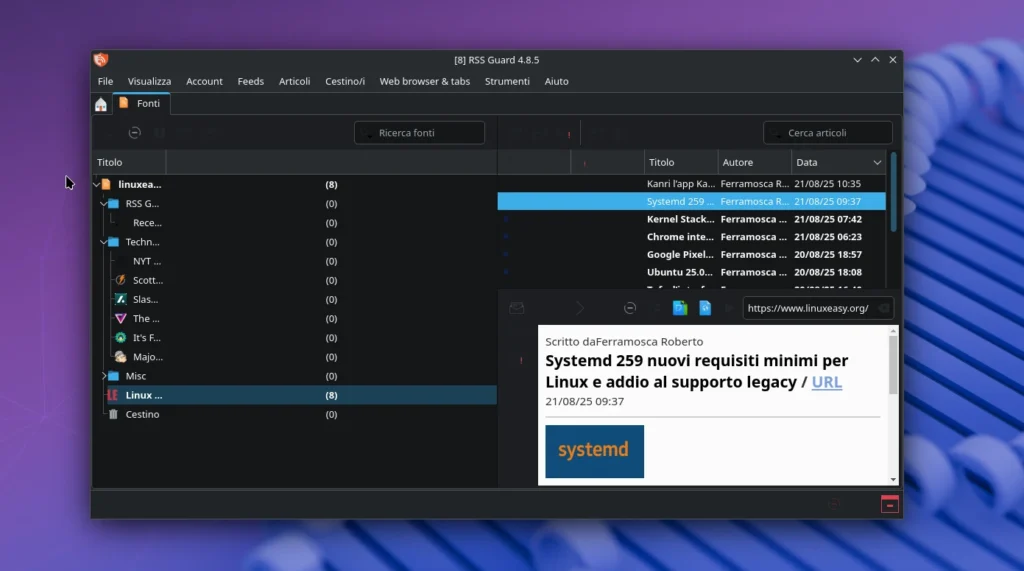Screen dimensions: 1024x571
Task: Click the forward arrow in the article viewer toolbar
Action: (x=580, y=308)
